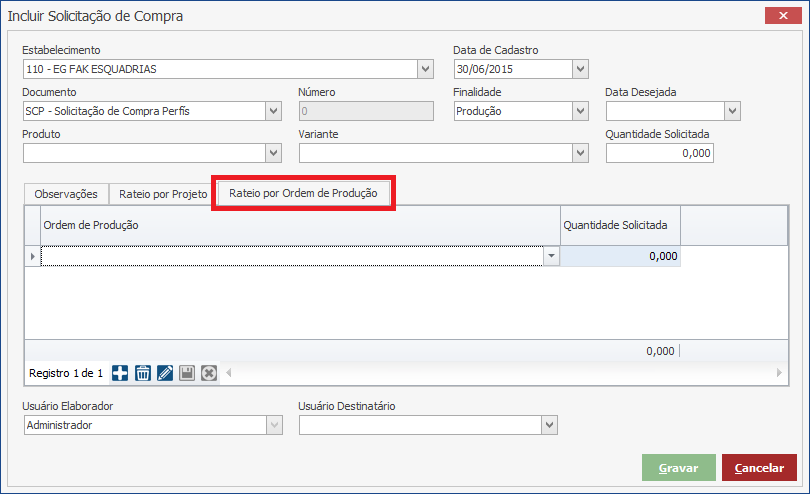
Task: Click the row indicator arrow in grid
Action: [32, 257]
